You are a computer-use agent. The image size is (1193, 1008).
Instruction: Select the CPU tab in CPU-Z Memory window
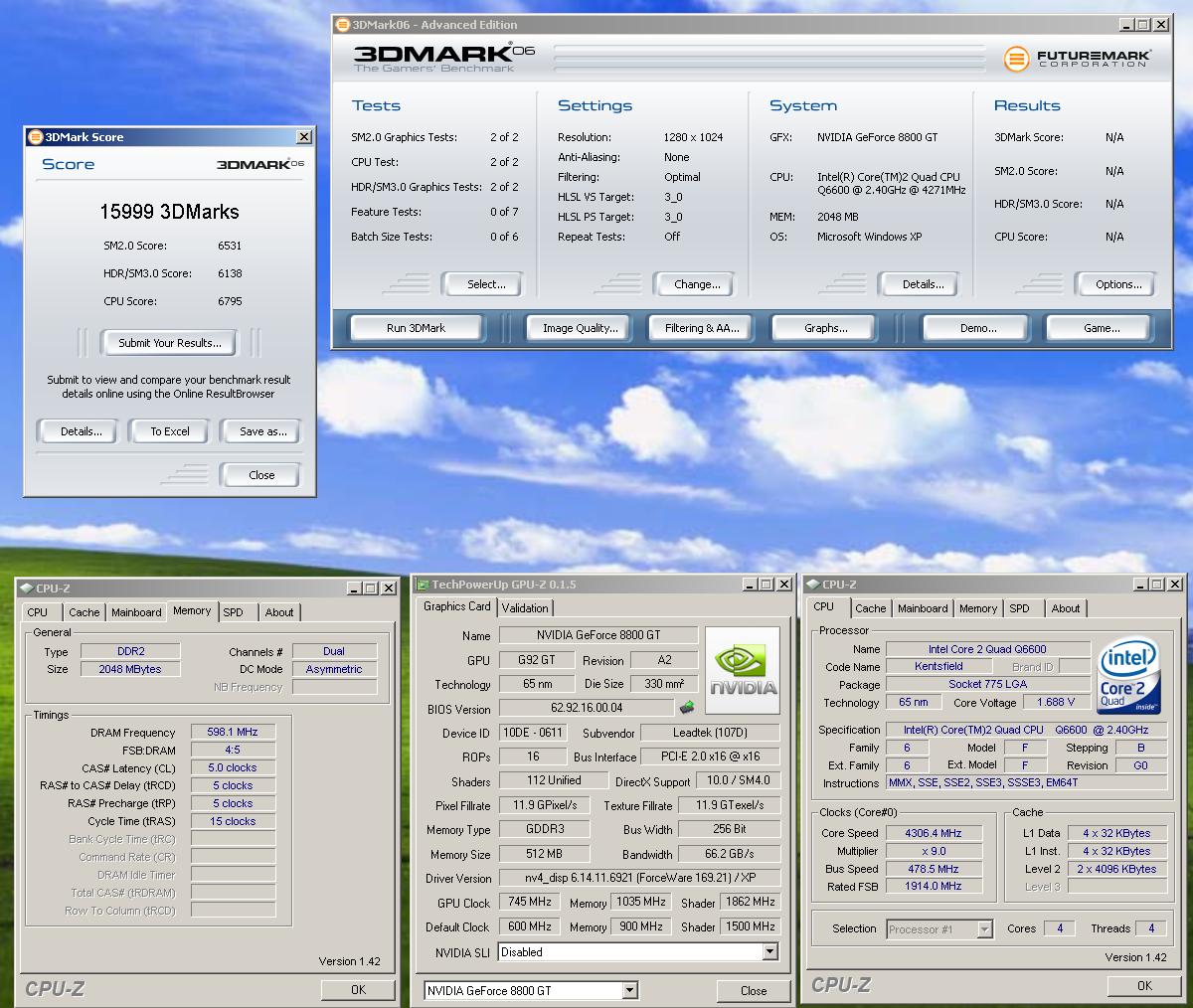click(38, 612)
